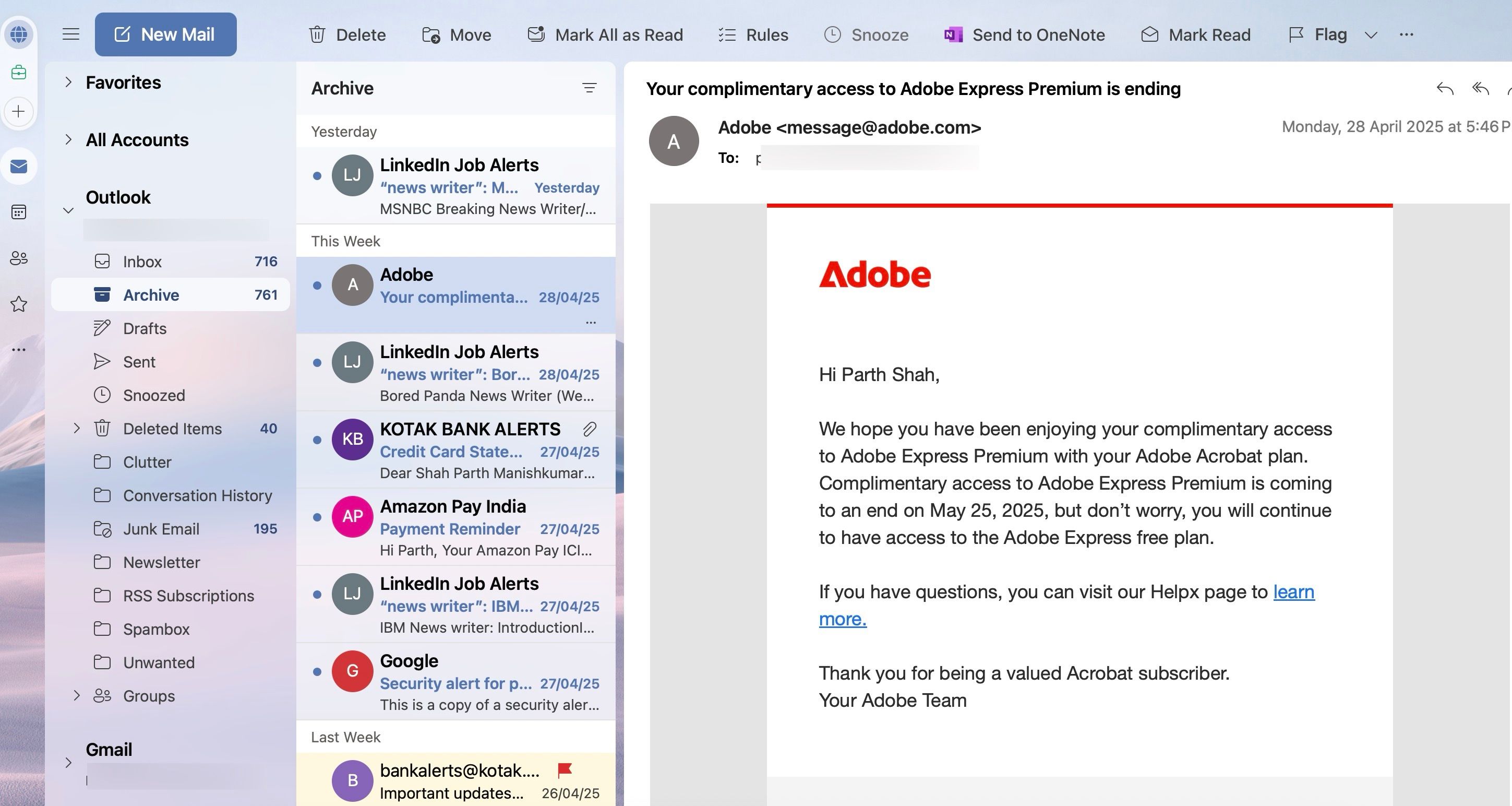Open the Favorites star icon in sidebar

click(19, 304)
